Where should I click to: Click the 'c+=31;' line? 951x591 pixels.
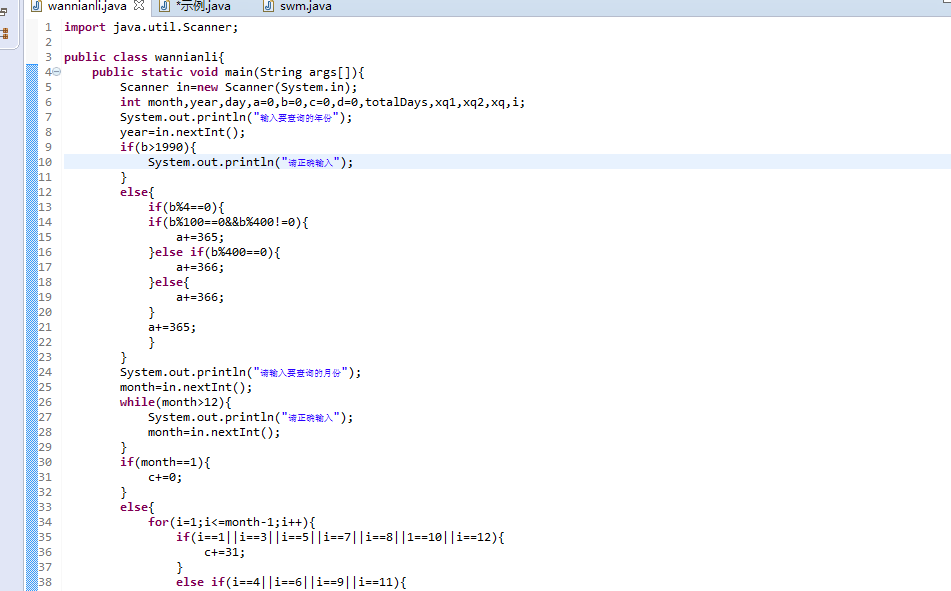pyautogui.click(x=224, y=552)
